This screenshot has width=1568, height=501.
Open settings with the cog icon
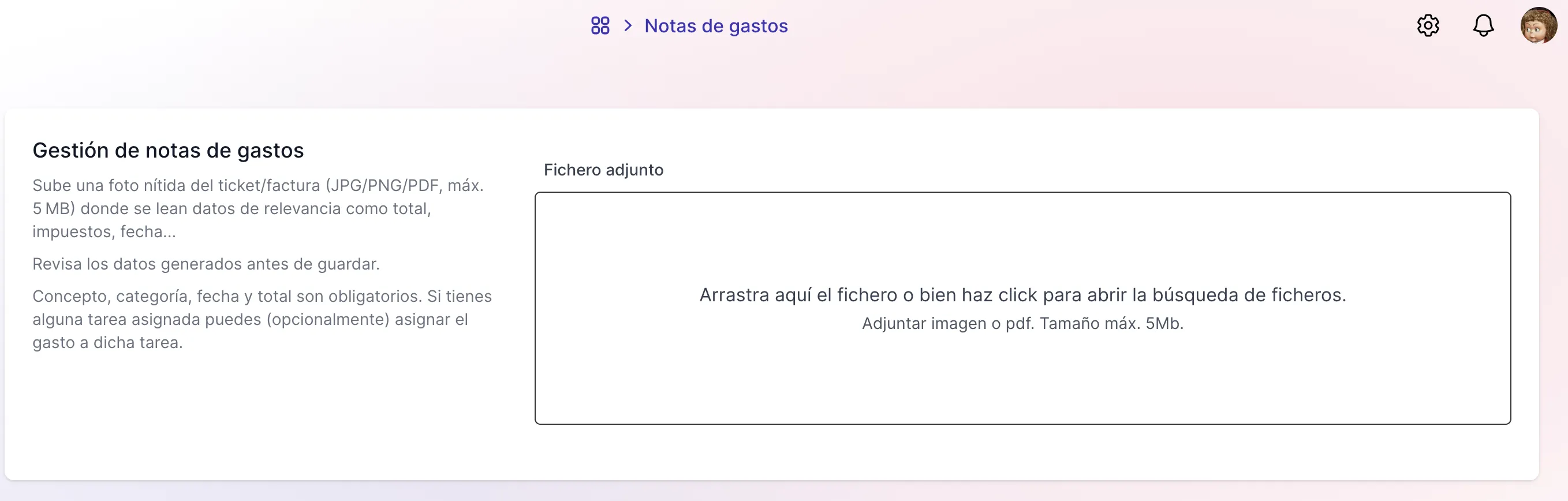[x=1427, y=26]
